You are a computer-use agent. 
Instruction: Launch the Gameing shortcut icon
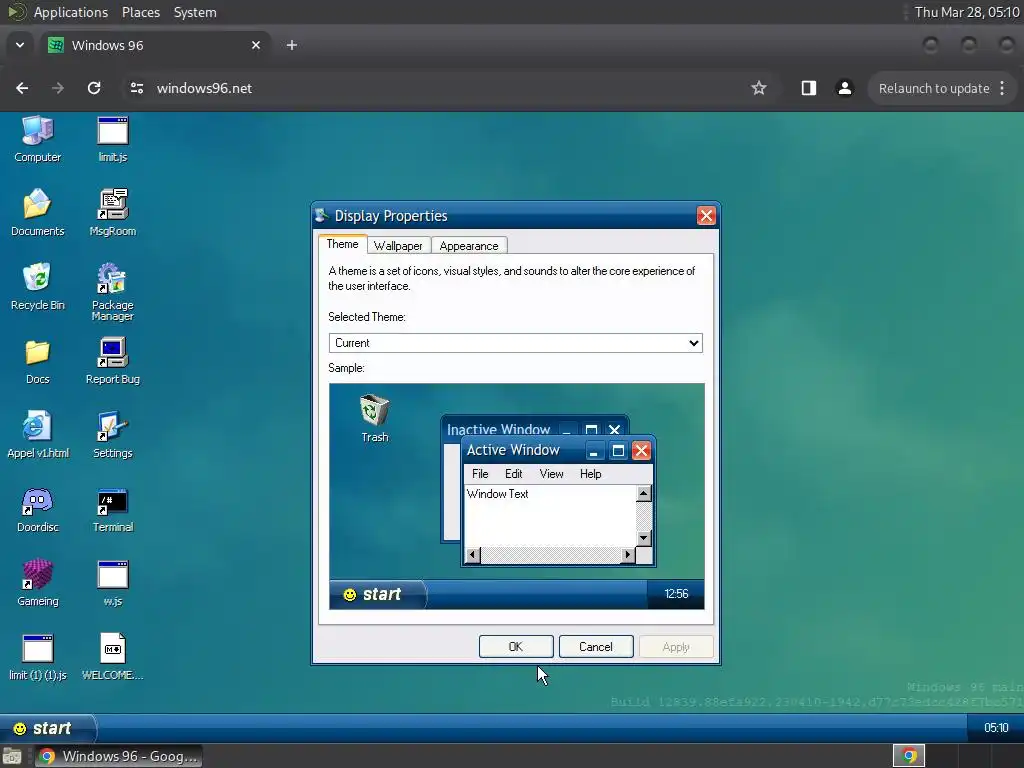point(37,583)
